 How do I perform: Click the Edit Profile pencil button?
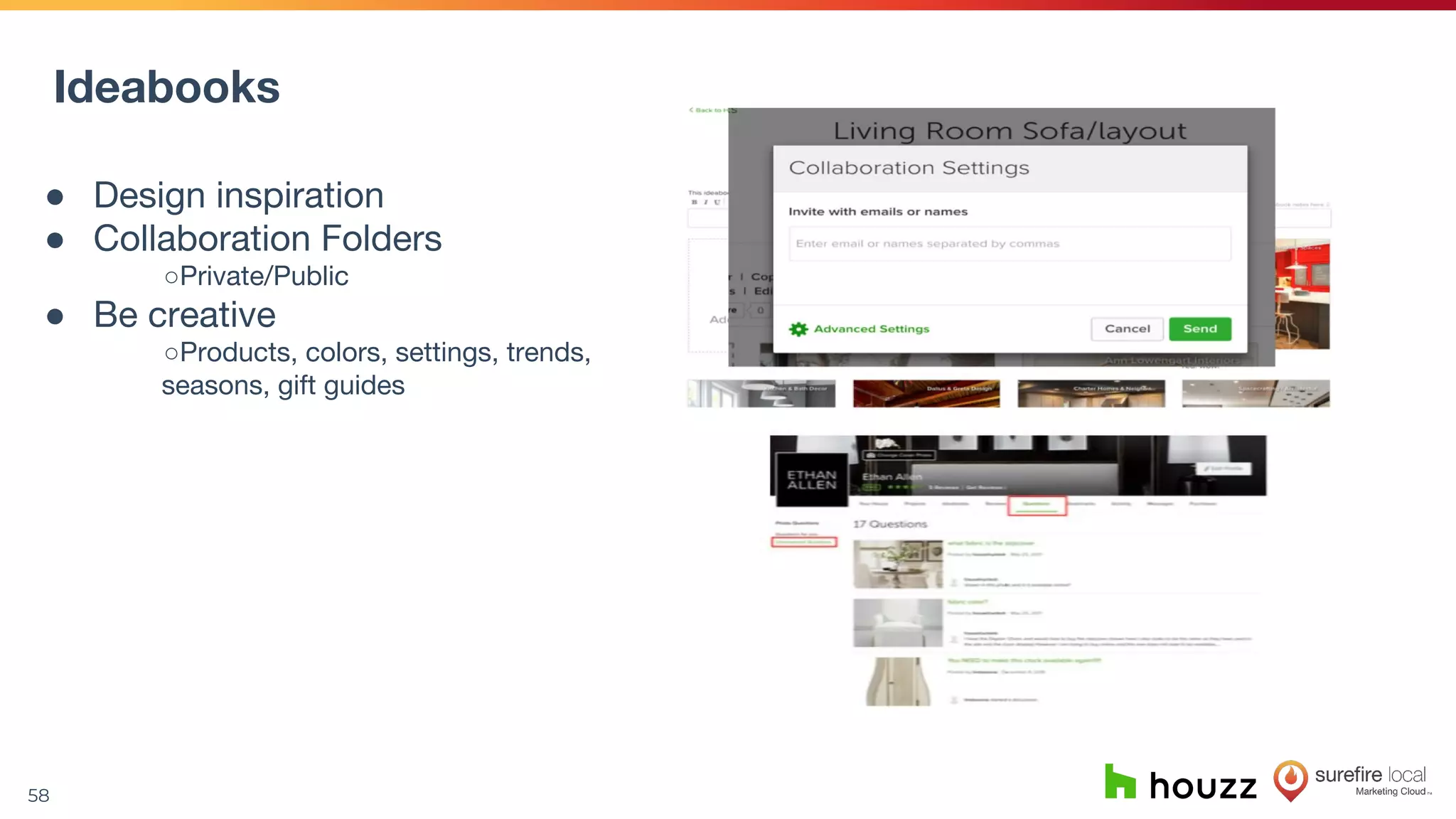[x=1224, y=469]
